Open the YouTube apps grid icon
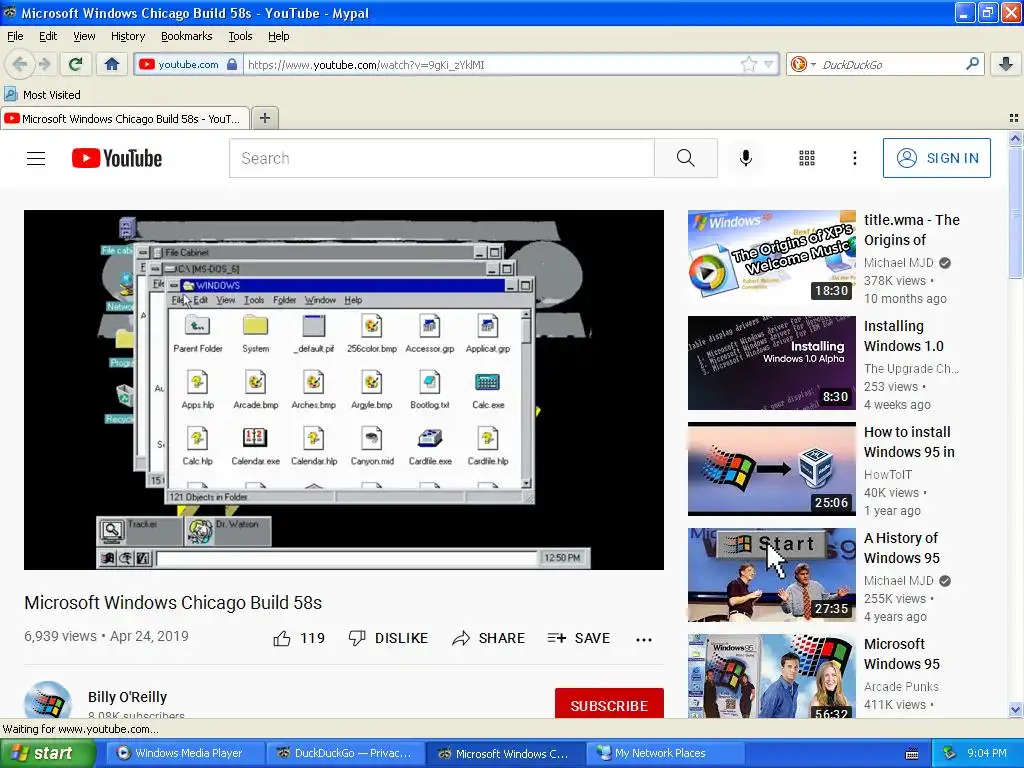 (807, 158)
